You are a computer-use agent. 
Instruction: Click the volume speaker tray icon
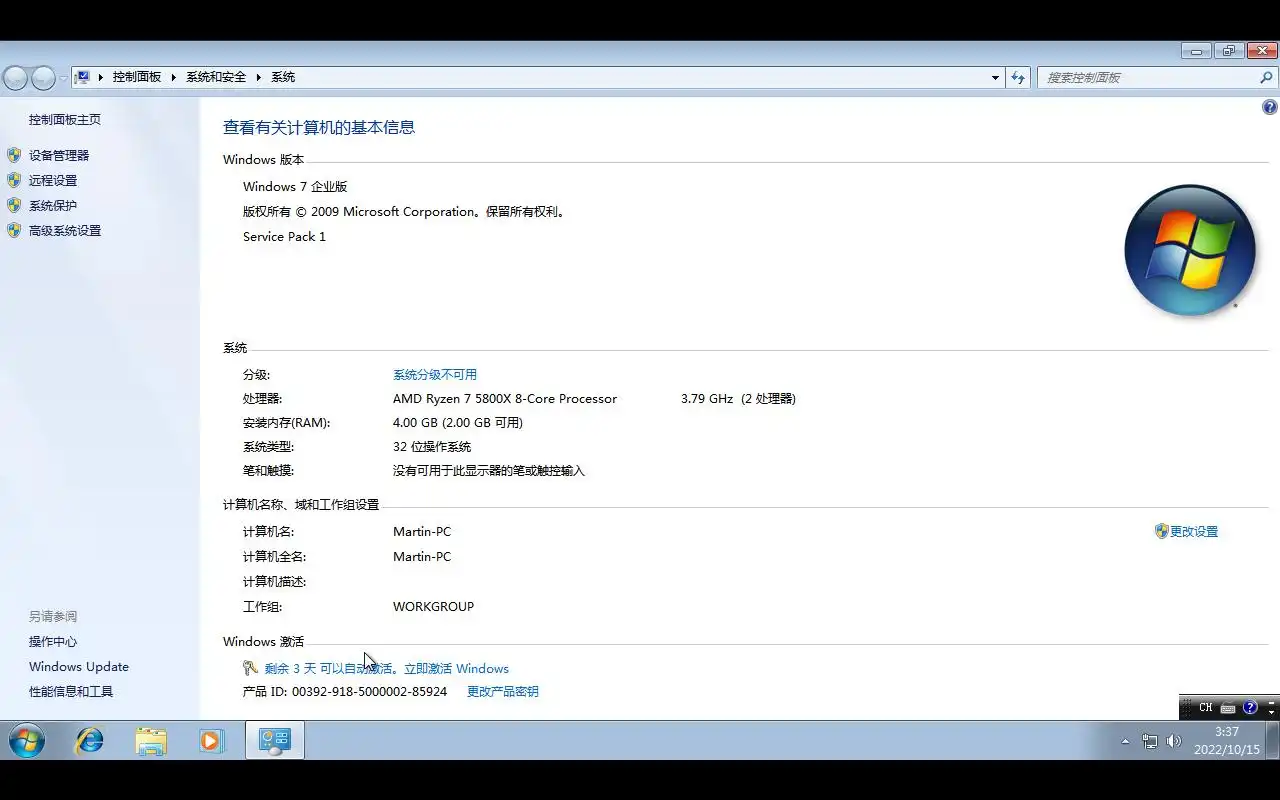(x=1174, y=741)
